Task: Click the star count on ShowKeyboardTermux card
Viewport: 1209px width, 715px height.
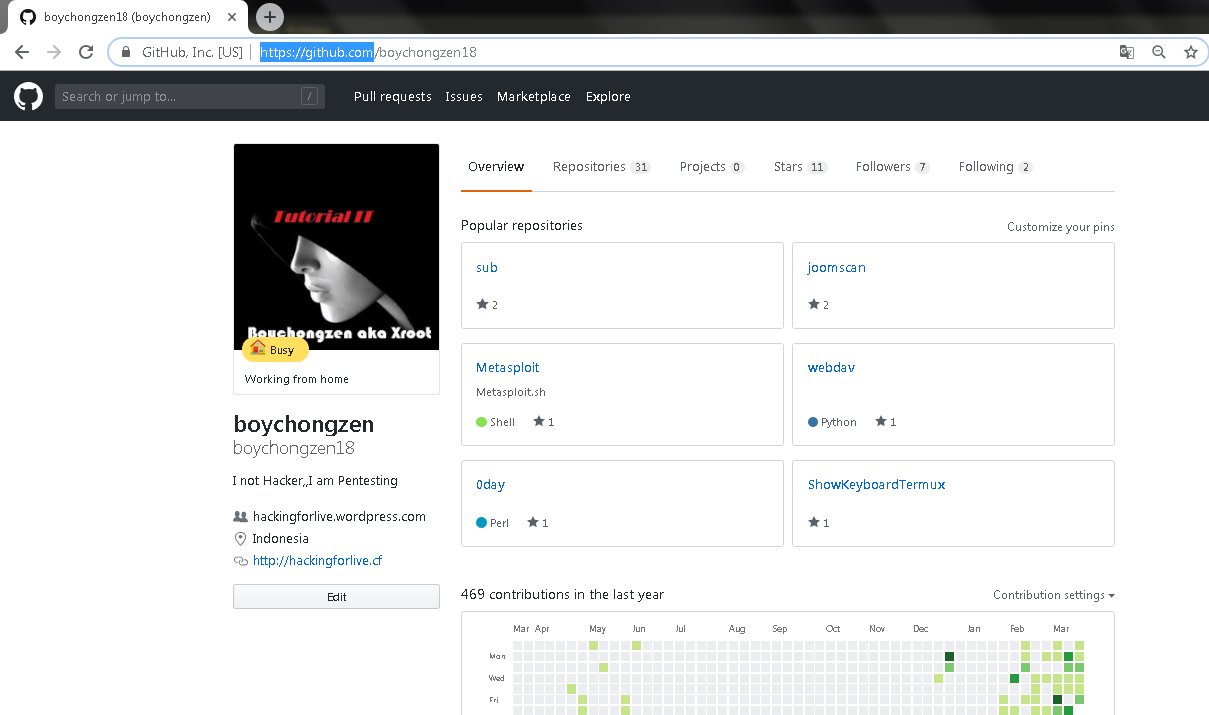Action: (x=819, y=522)
